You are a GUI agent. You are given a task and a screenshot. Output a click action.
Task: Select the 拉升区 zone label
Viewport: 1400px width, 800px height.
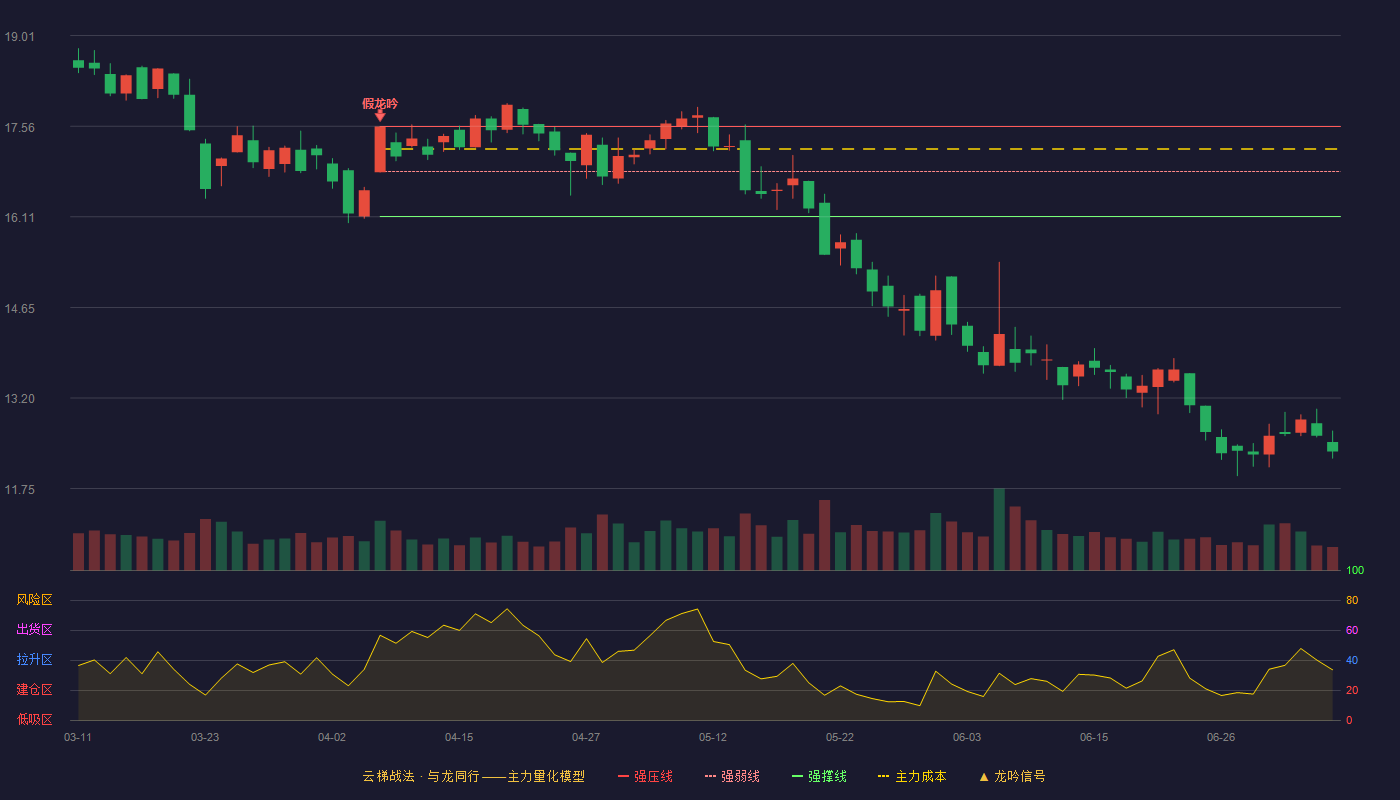34,660
